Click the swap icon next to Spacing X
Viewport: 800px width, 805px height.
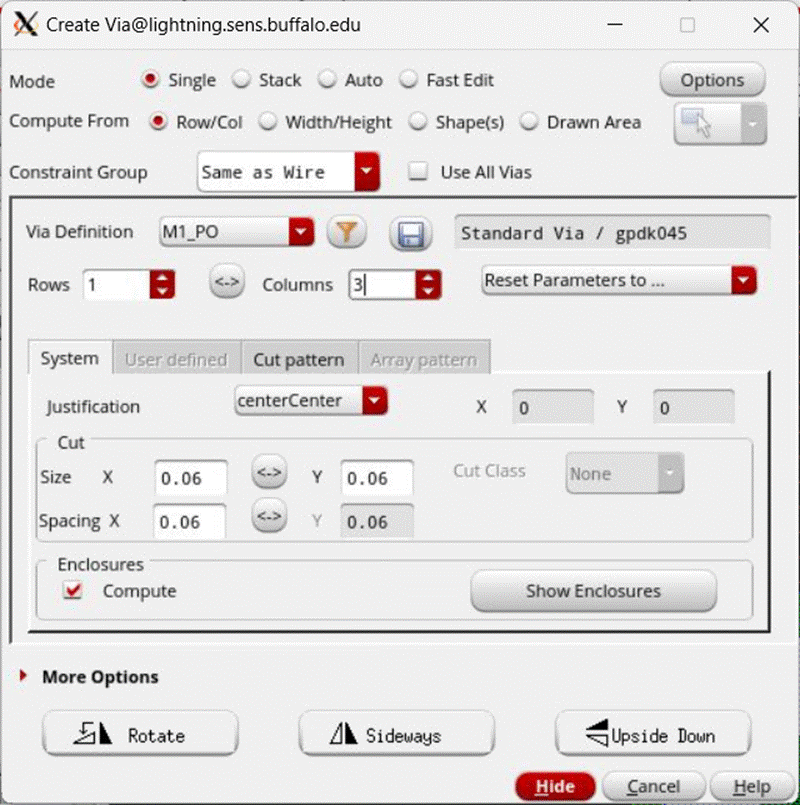(x=268, y=514)
